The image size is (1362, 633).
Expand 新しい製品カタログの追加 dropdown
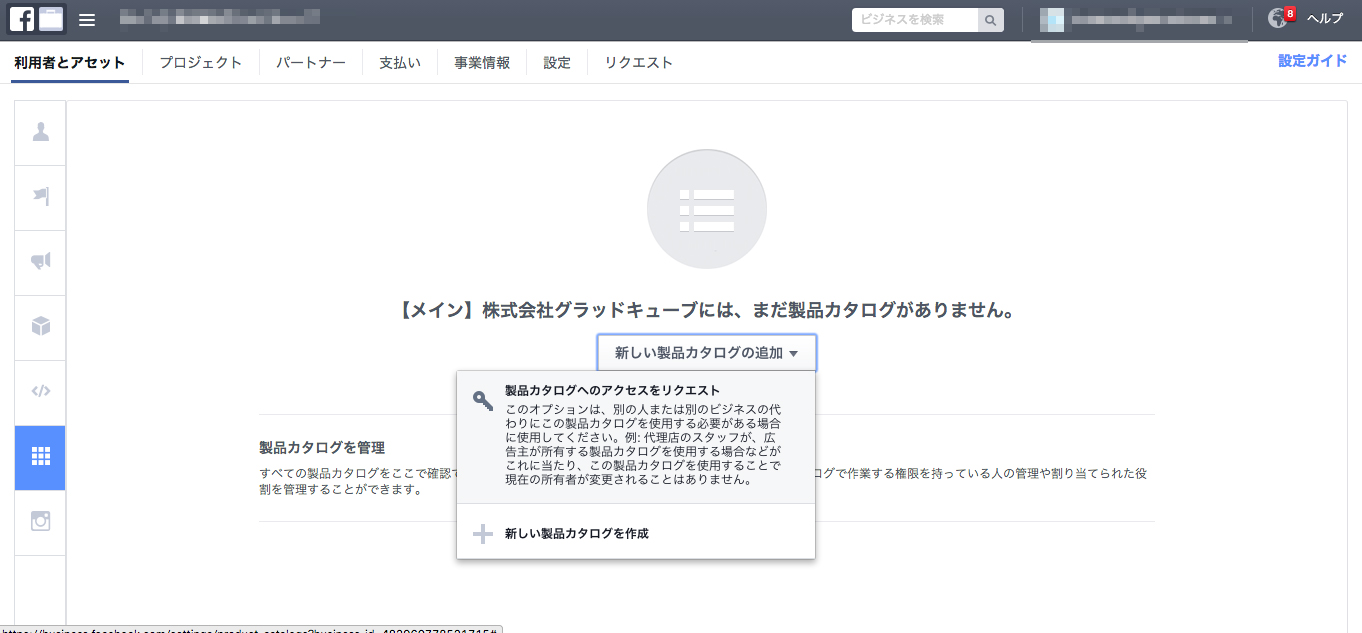707,353
